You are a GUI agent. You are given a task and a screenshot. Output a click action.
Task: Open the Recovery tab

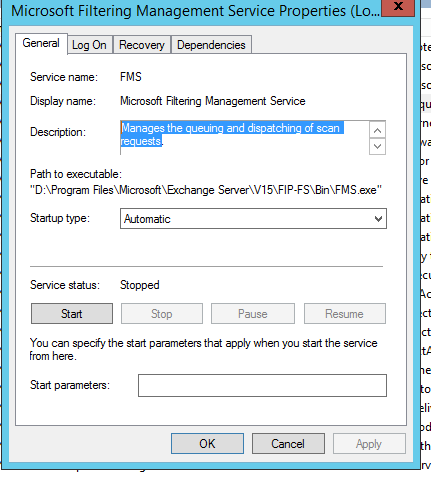(142, 45)
